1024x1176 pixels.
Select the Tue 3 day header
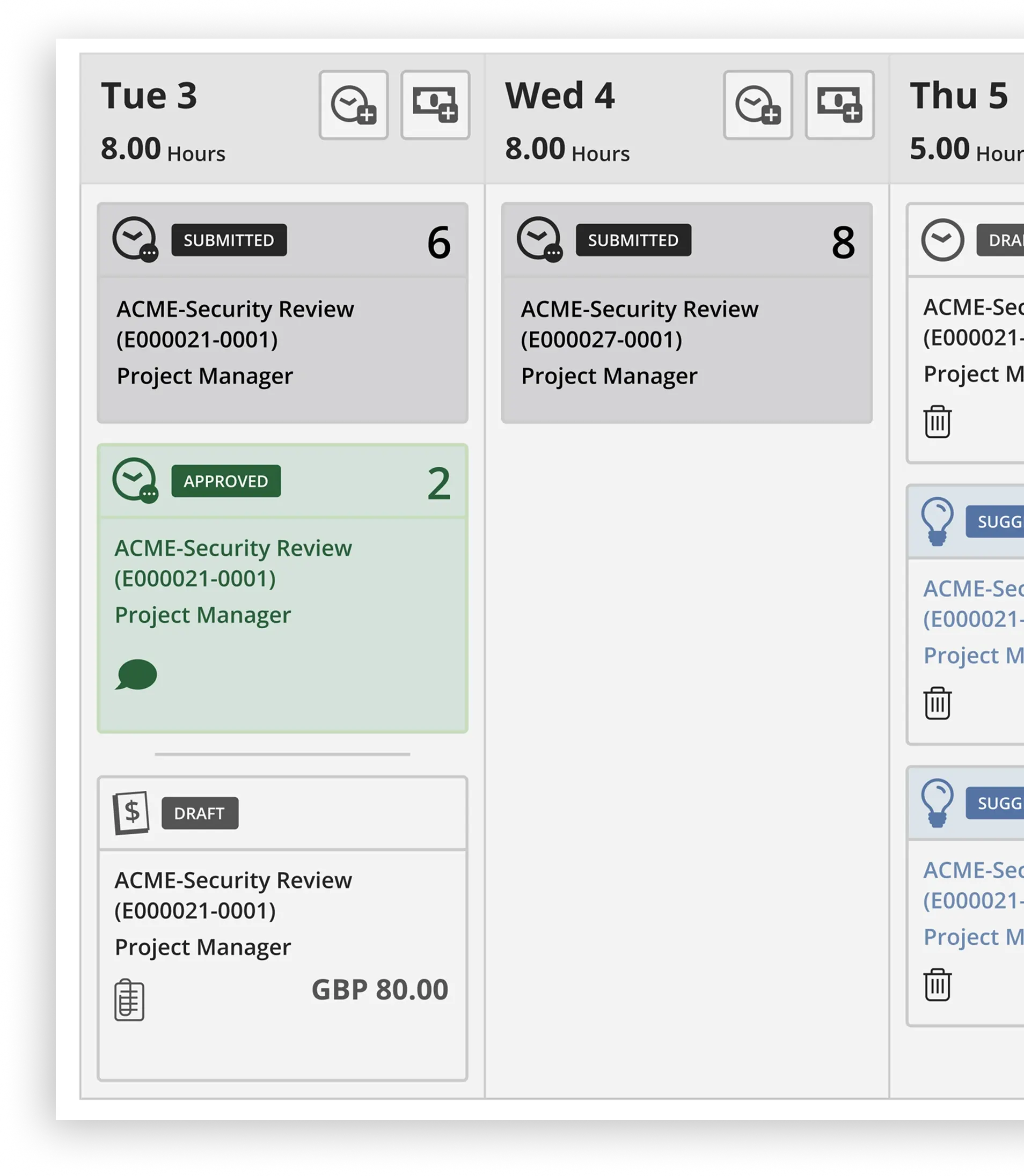pos(150,95)
